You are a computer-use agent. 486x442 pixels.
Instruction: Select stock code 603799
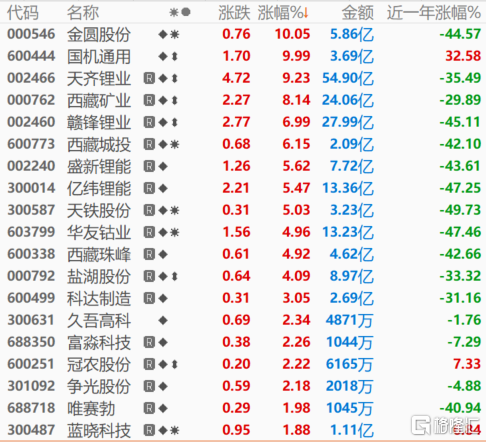pos(31,232)
